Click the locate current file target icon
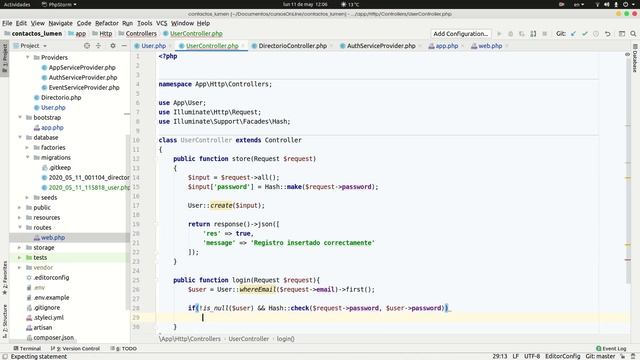640x360 pixels. pyautogui.click(x=87, y=46)
